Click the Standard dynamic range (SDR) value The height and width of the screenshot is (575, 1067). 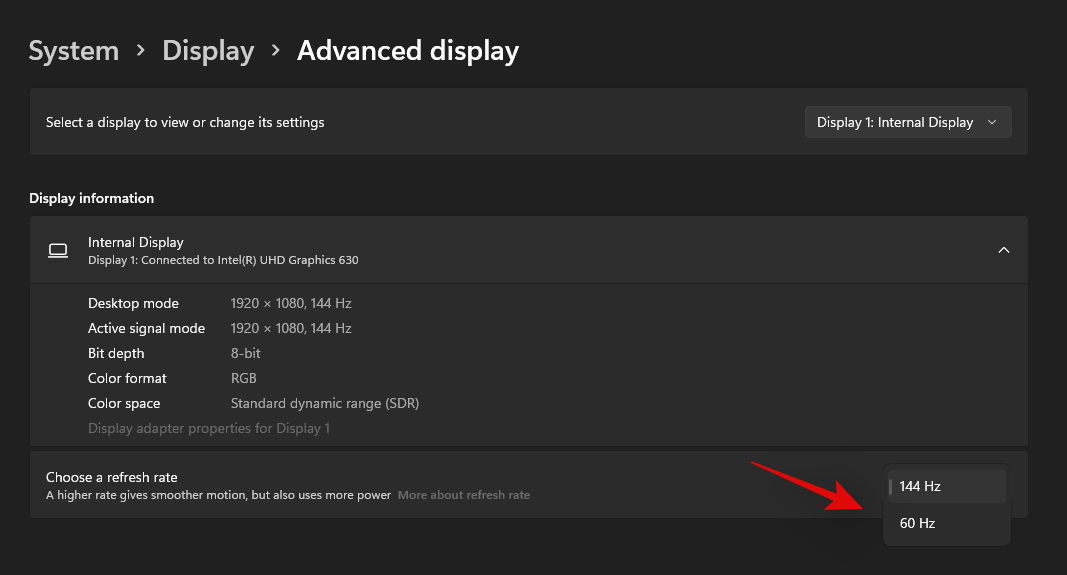[x=324, y=403]
